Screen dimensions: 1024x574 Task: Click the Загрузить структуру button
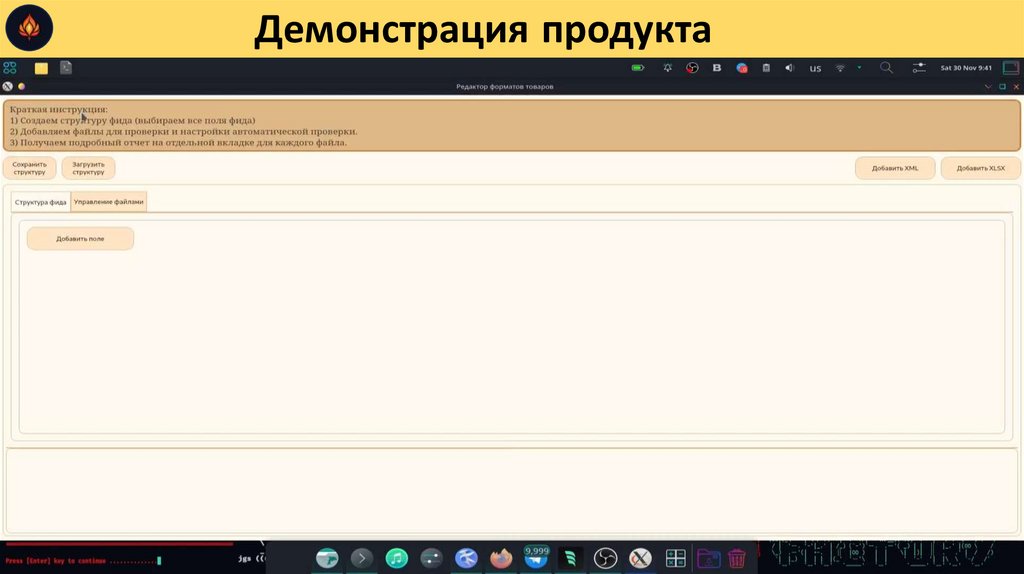pos(88,168)
